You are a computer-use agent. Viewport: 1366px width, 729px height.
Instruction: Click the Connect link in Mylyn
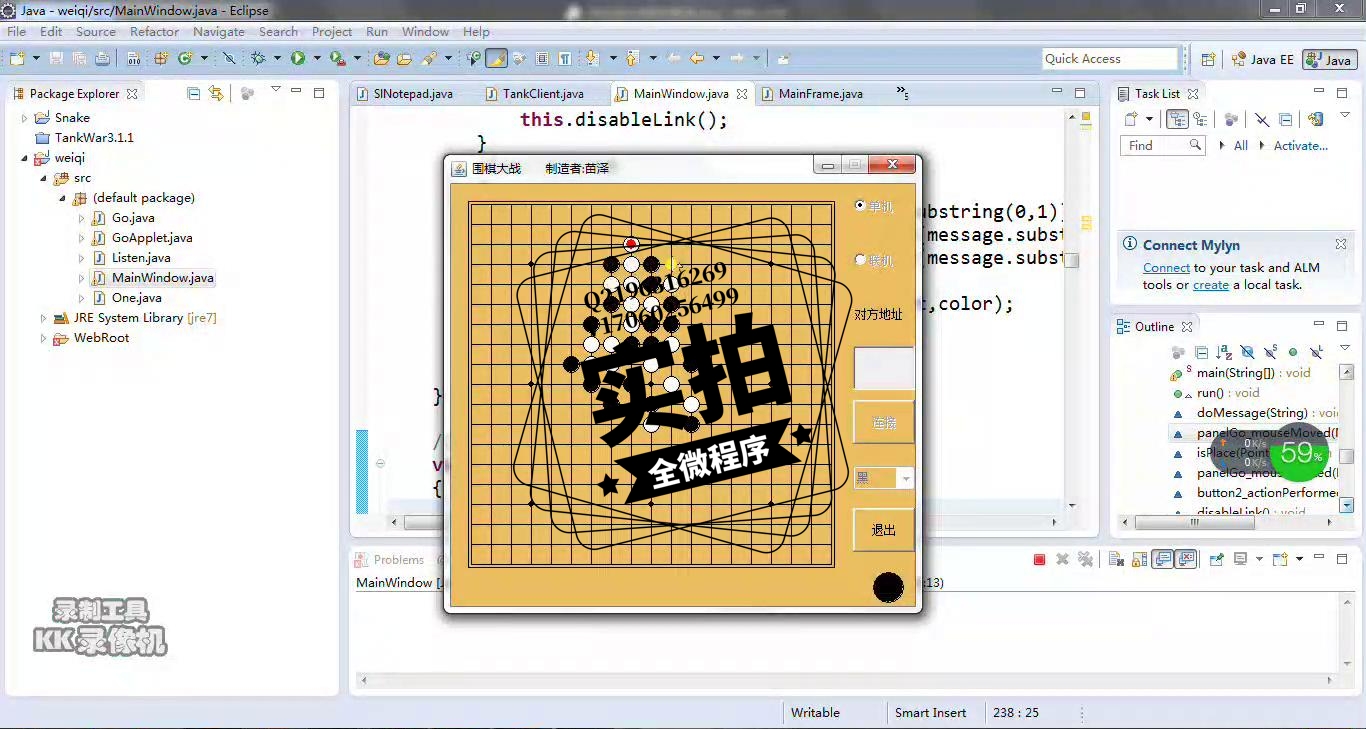(x=1166, y=268)
